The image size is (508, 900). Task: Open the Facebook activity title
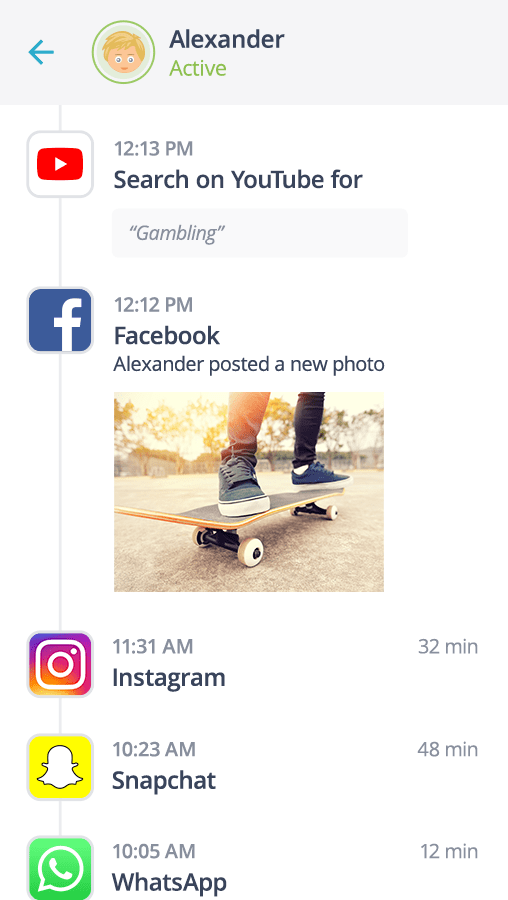pos(166,336)
